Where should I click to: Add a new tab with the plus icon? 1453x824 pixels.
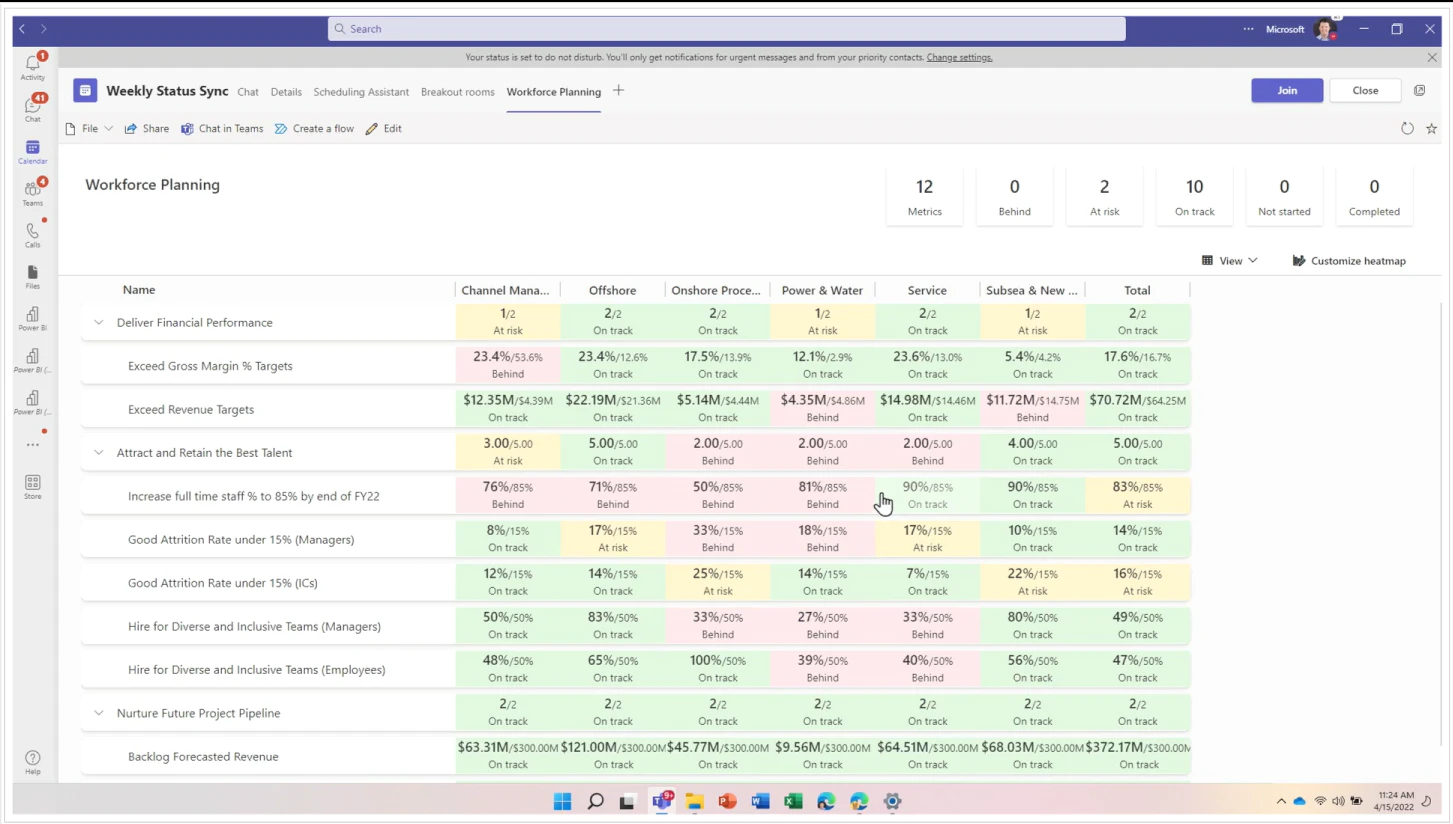(618, 90)
